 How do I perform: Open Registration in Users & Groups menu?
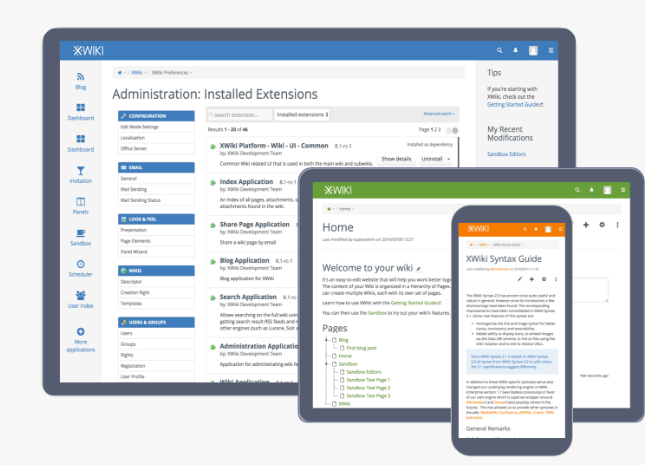point(156,366)
